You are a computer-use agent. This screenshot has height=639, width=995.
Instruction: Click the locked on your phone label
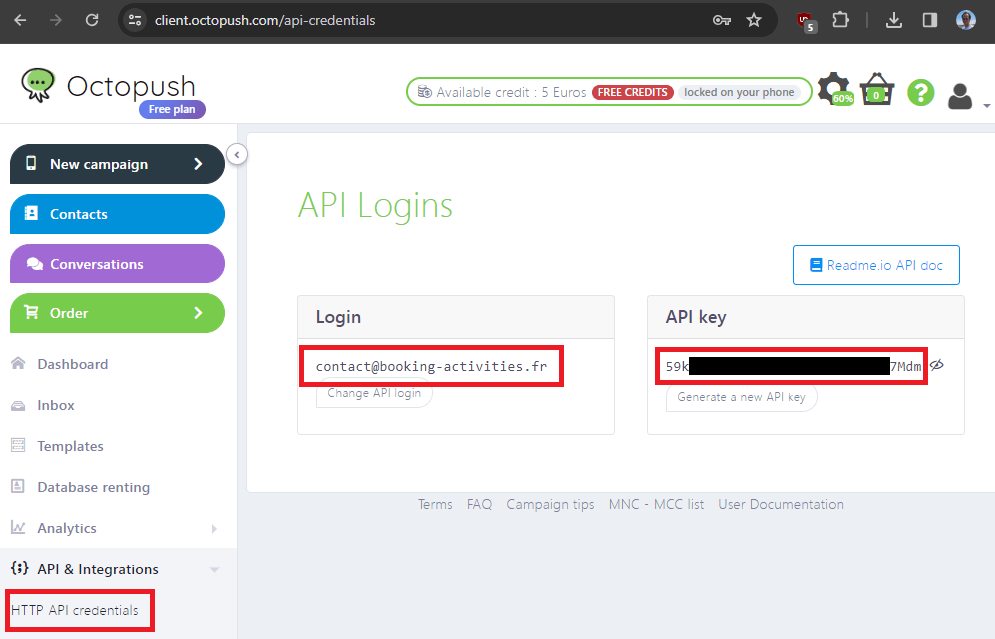[x=739, y=92]
